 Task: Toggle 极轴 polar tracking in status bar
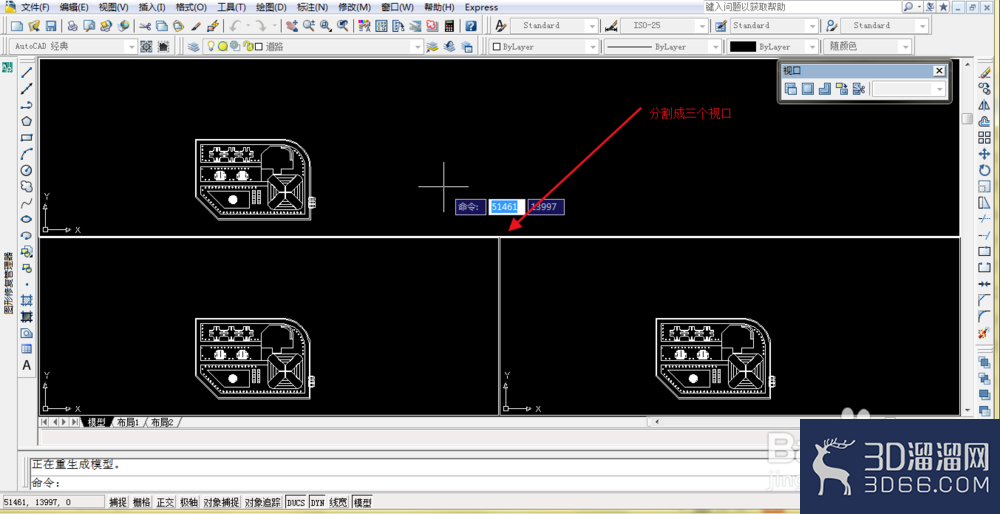189,503
